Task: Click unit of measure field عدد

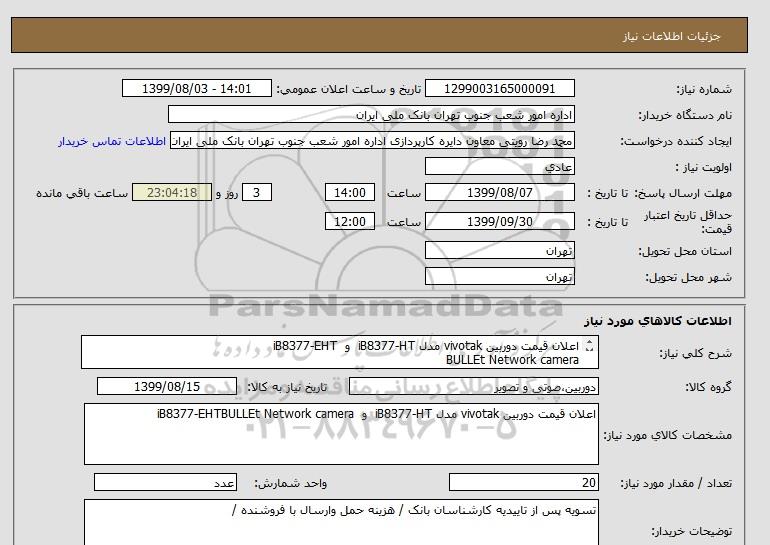Action: (165, 483)
